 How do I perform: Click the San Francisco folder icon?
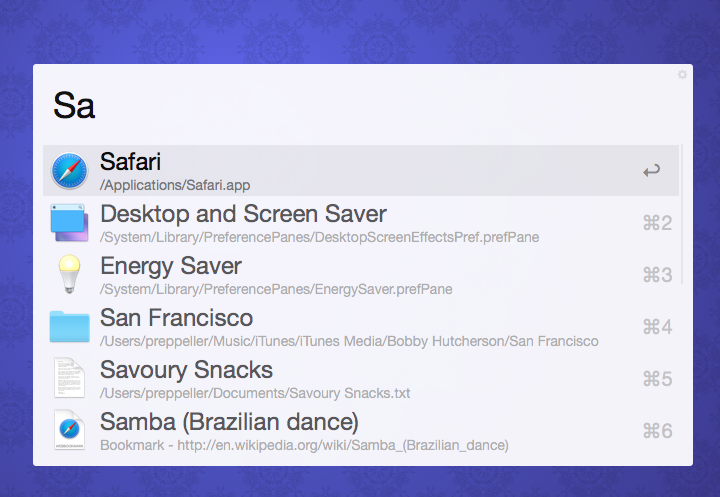pyautogui.click(x=70, y=327)
